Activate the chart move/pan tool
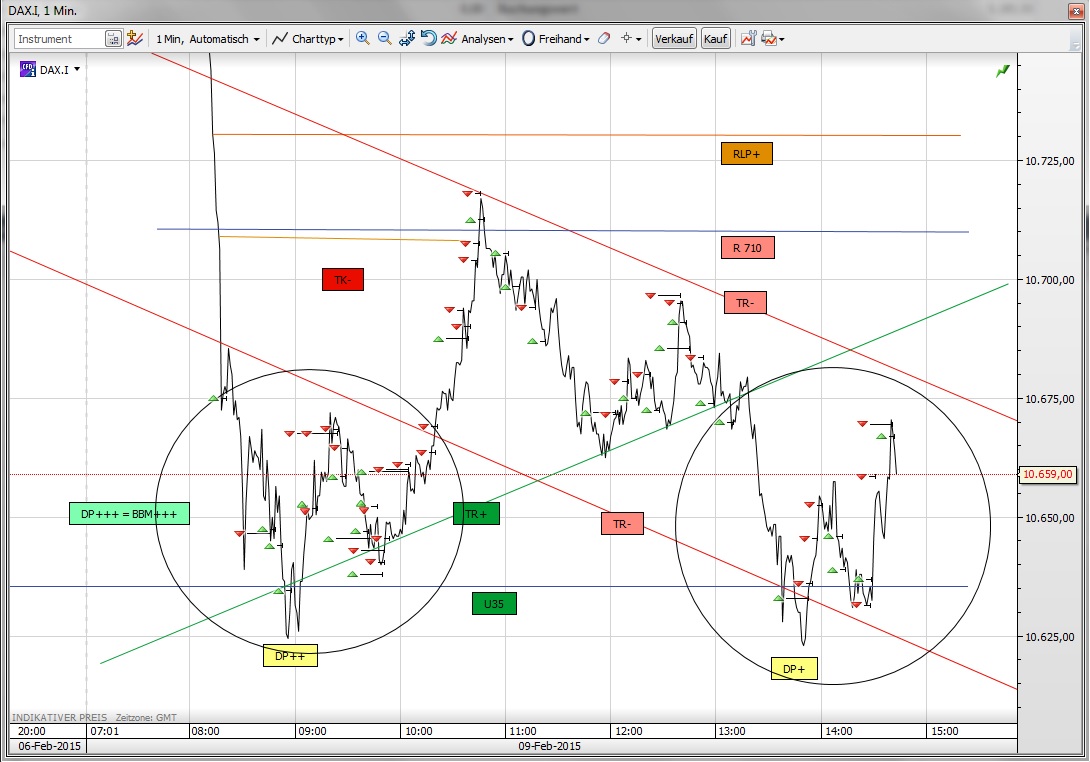Image resolution: width=1090 pixels, height=762 pixels. click(x=407, y=38)
